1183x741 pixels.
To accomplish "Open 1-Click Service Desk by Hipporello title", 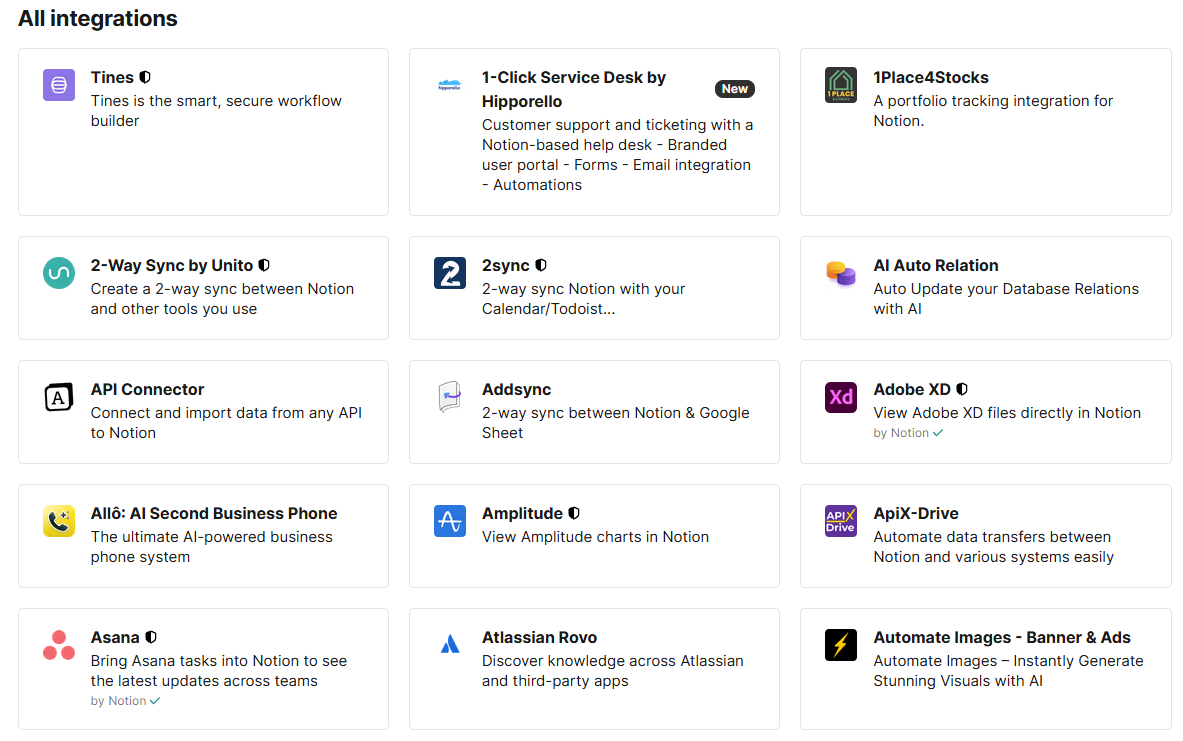I will [573, 89].
